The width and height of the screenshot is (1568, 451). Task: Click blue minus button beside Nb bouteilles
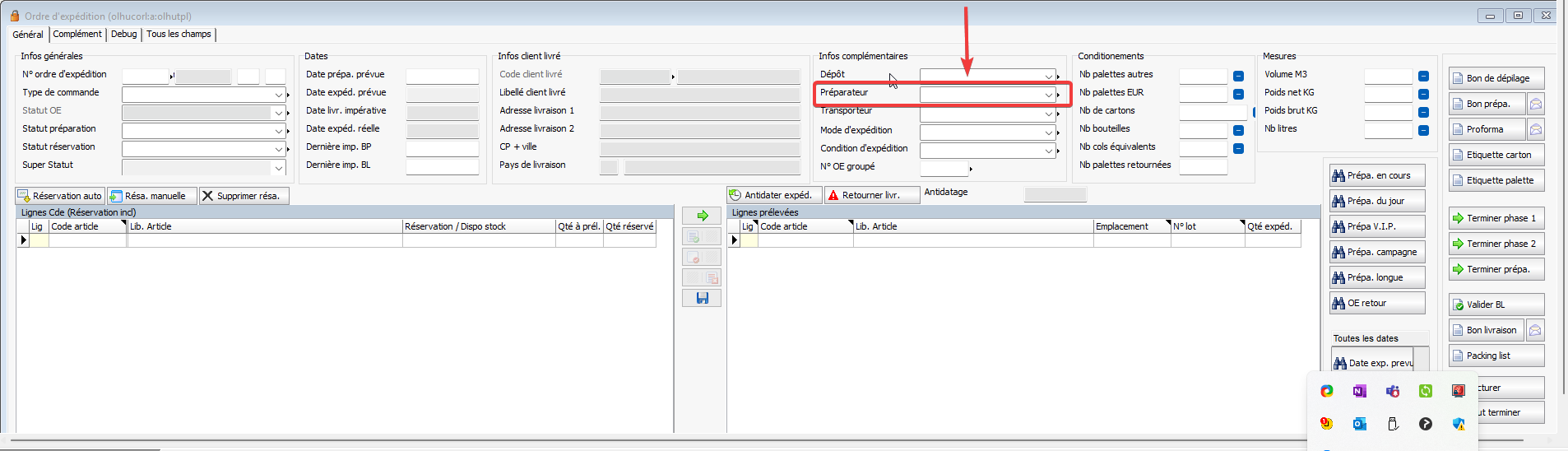coord(1238,130)
